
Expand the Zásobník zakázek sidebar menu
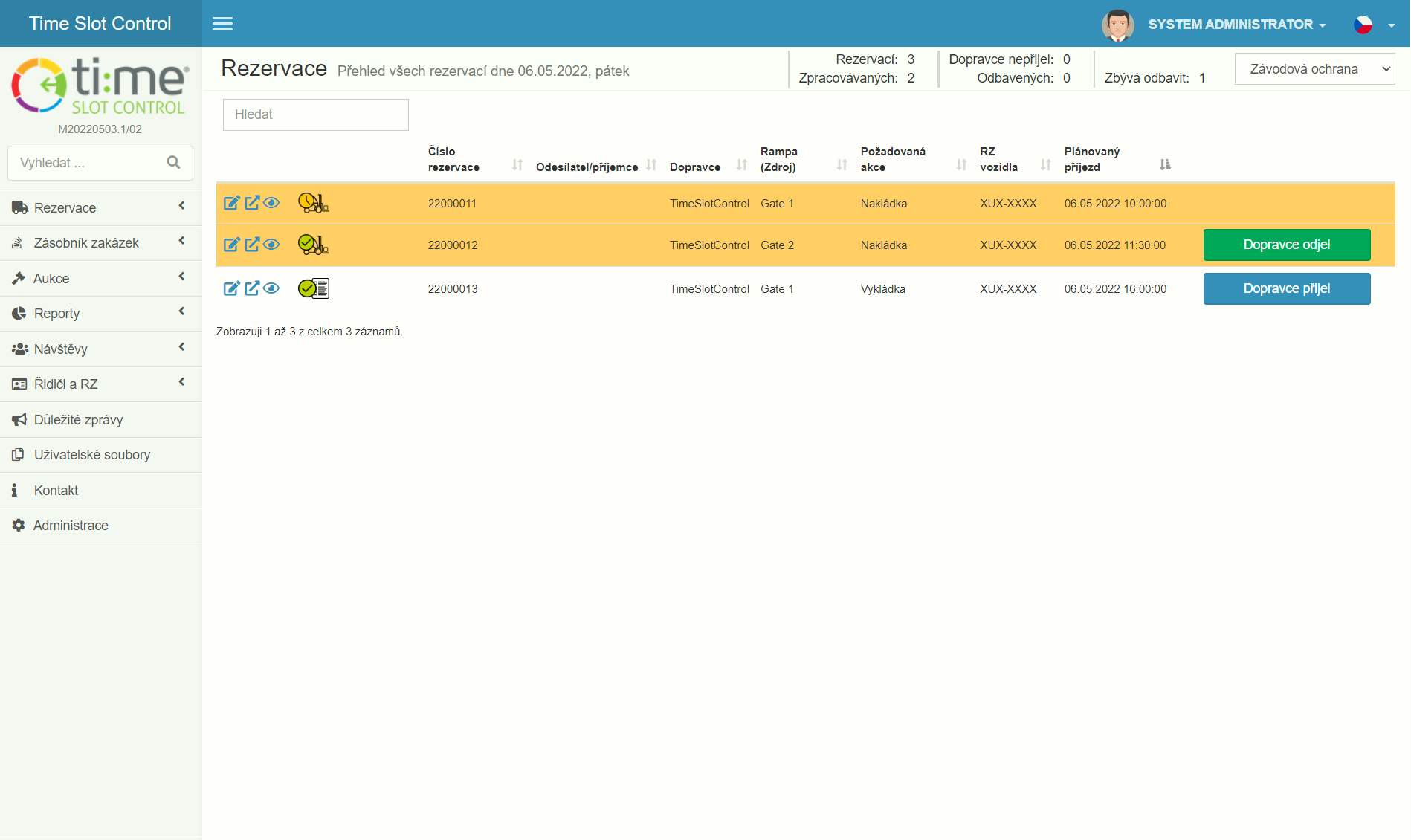[100, 243]
